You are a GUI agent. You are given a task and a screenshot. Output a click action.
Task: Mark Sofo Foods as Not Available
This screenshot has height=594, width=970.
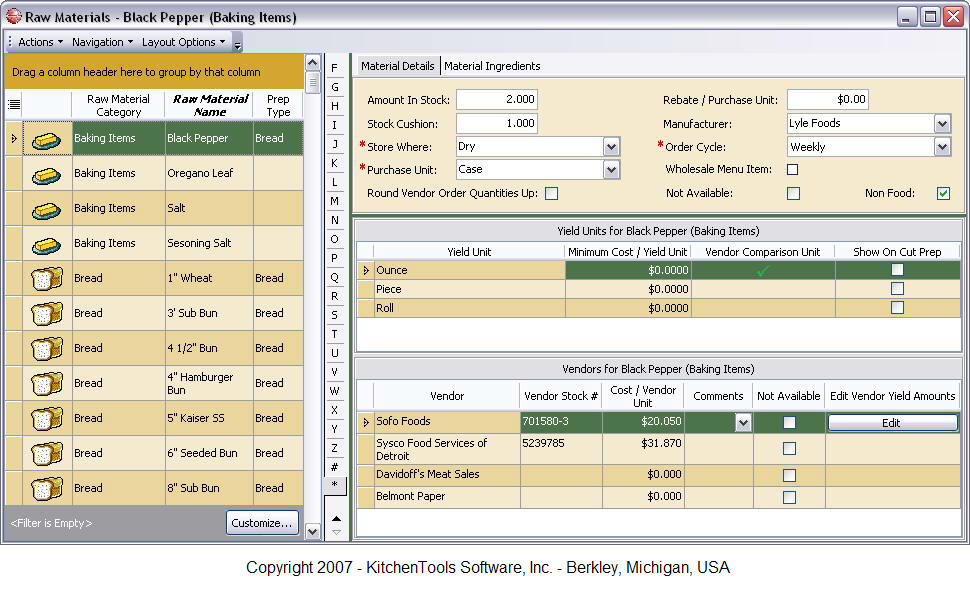(789, 423)
